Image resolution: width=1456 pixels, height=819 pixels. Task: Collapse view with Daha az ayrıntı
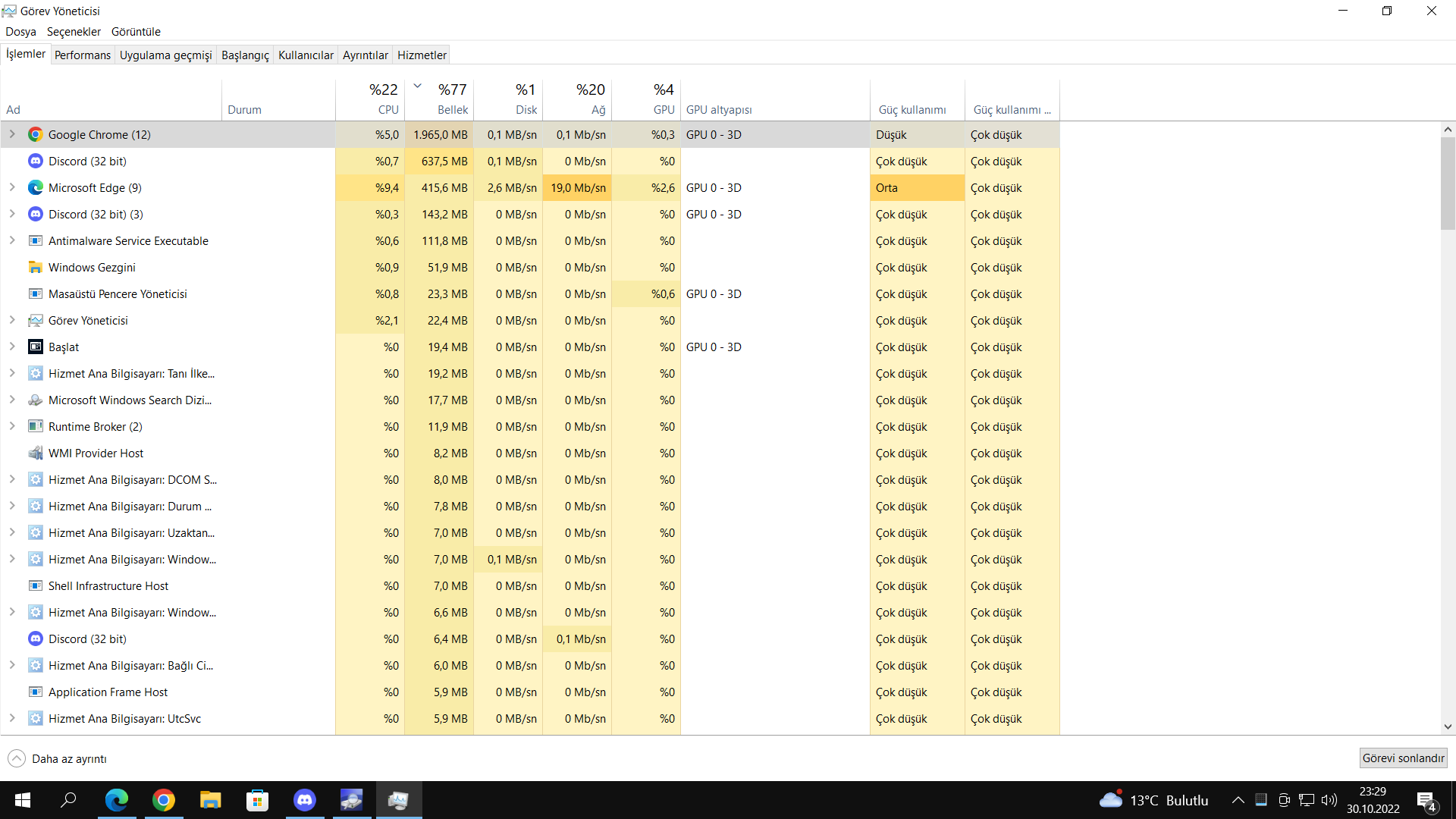pos(58,758)
